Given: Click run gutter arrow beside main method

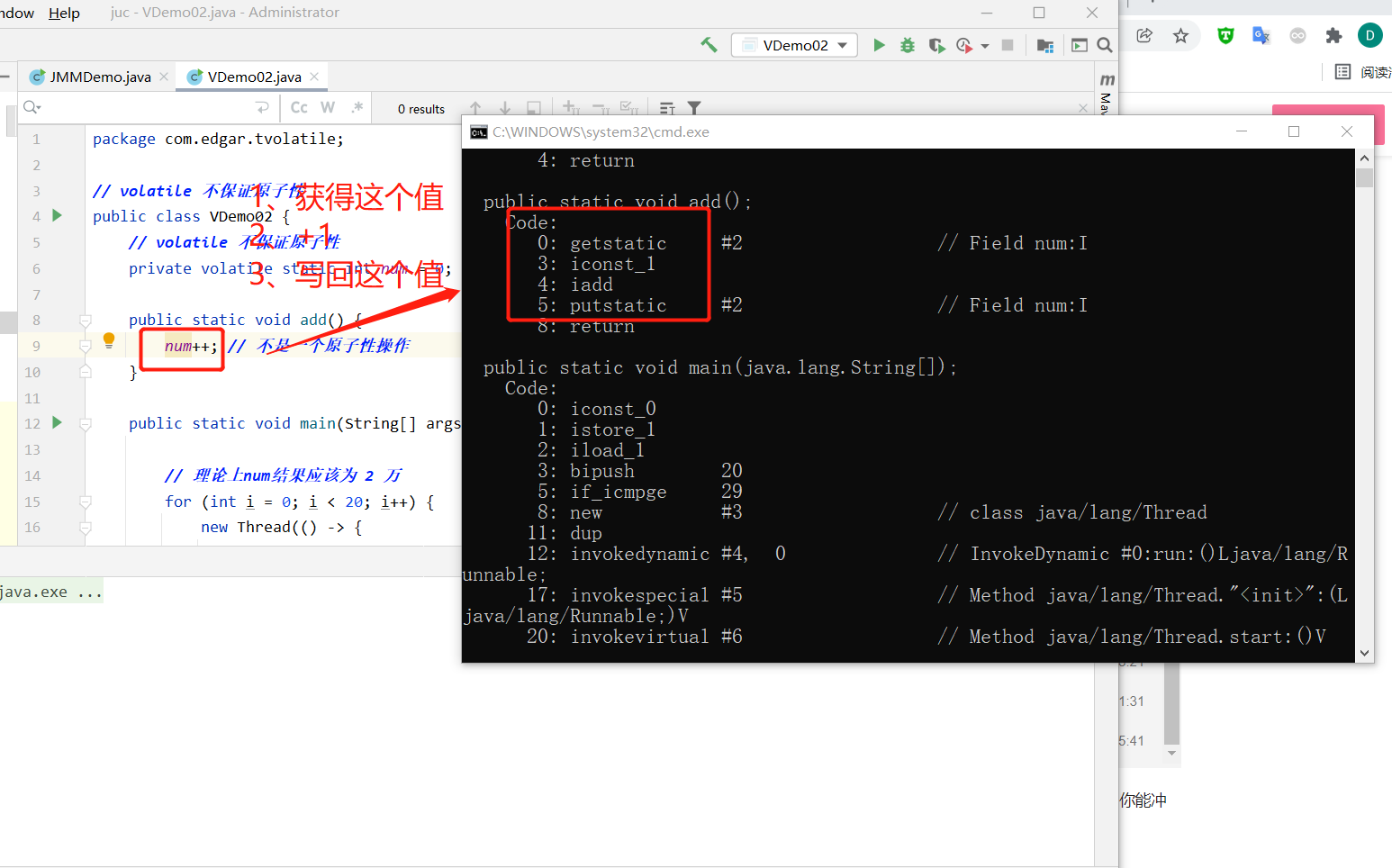Looking at the screenshot, I should point(57,422).
